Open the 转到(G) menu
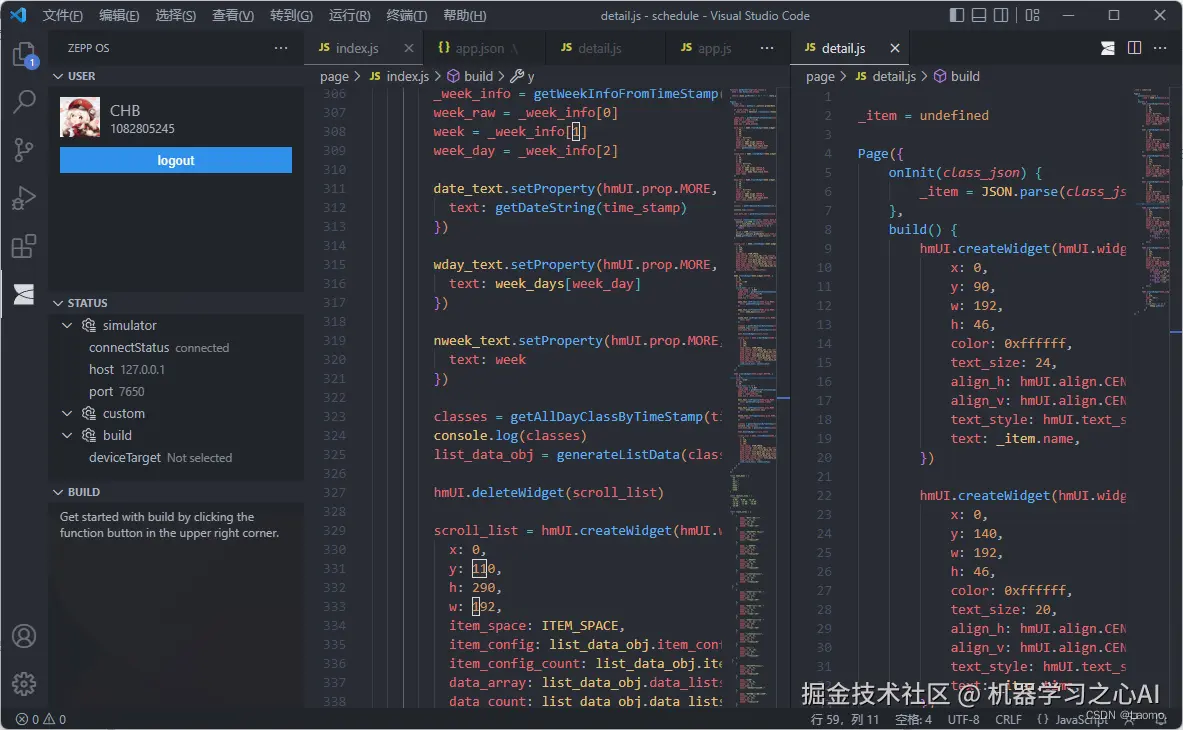This screenshot has width=1183, height=730. [x=291, y=15]
